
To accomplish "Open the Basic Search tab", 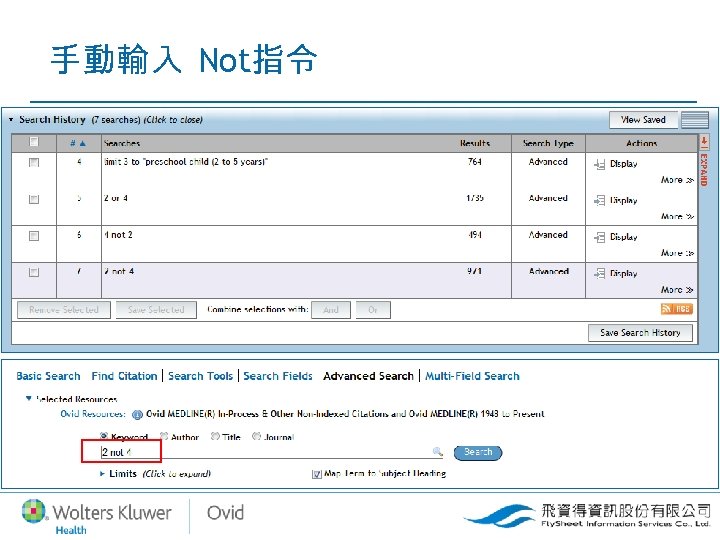I will (48, 376).
